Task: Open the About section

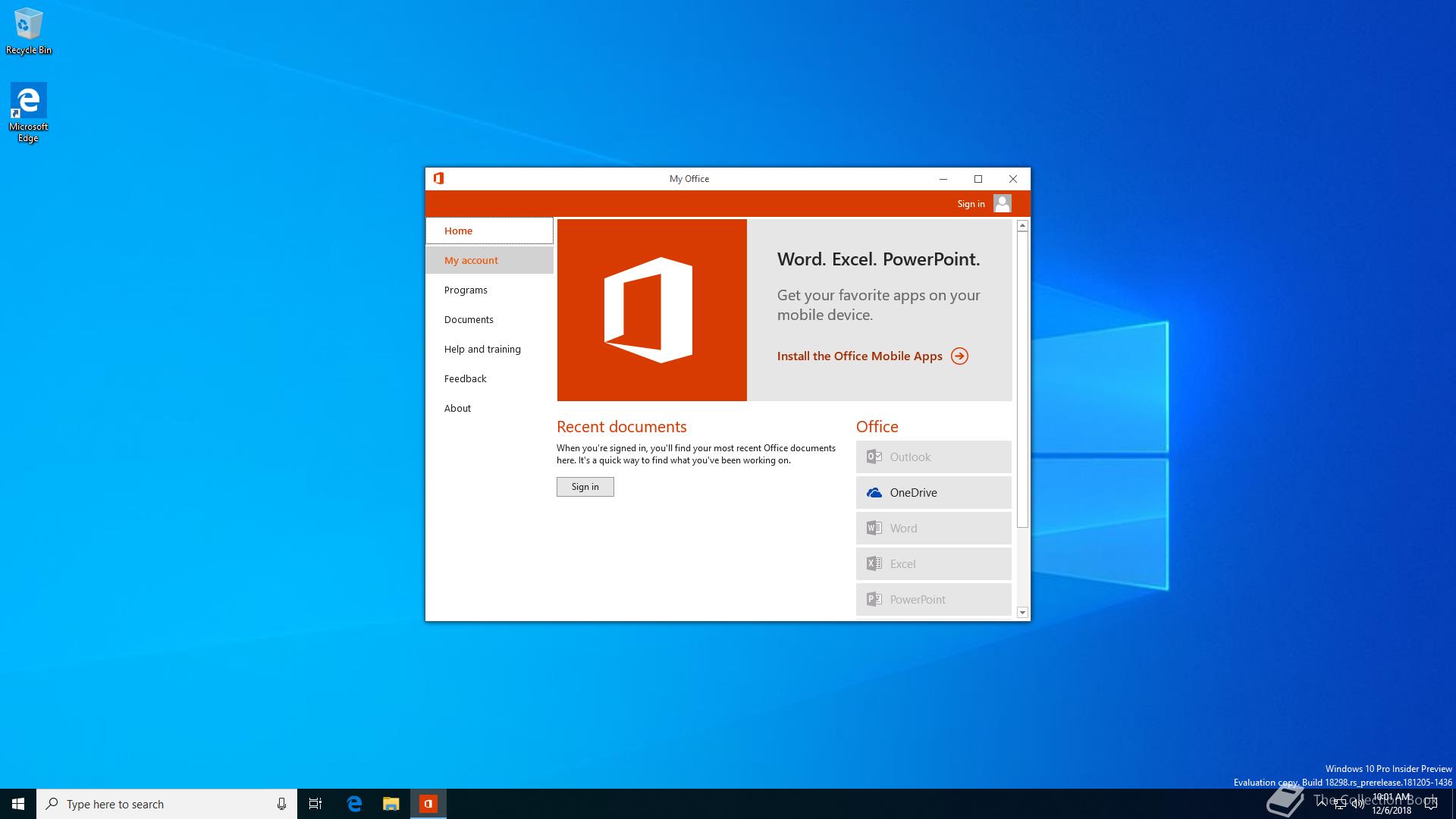Action: click(x=489, y=408)
